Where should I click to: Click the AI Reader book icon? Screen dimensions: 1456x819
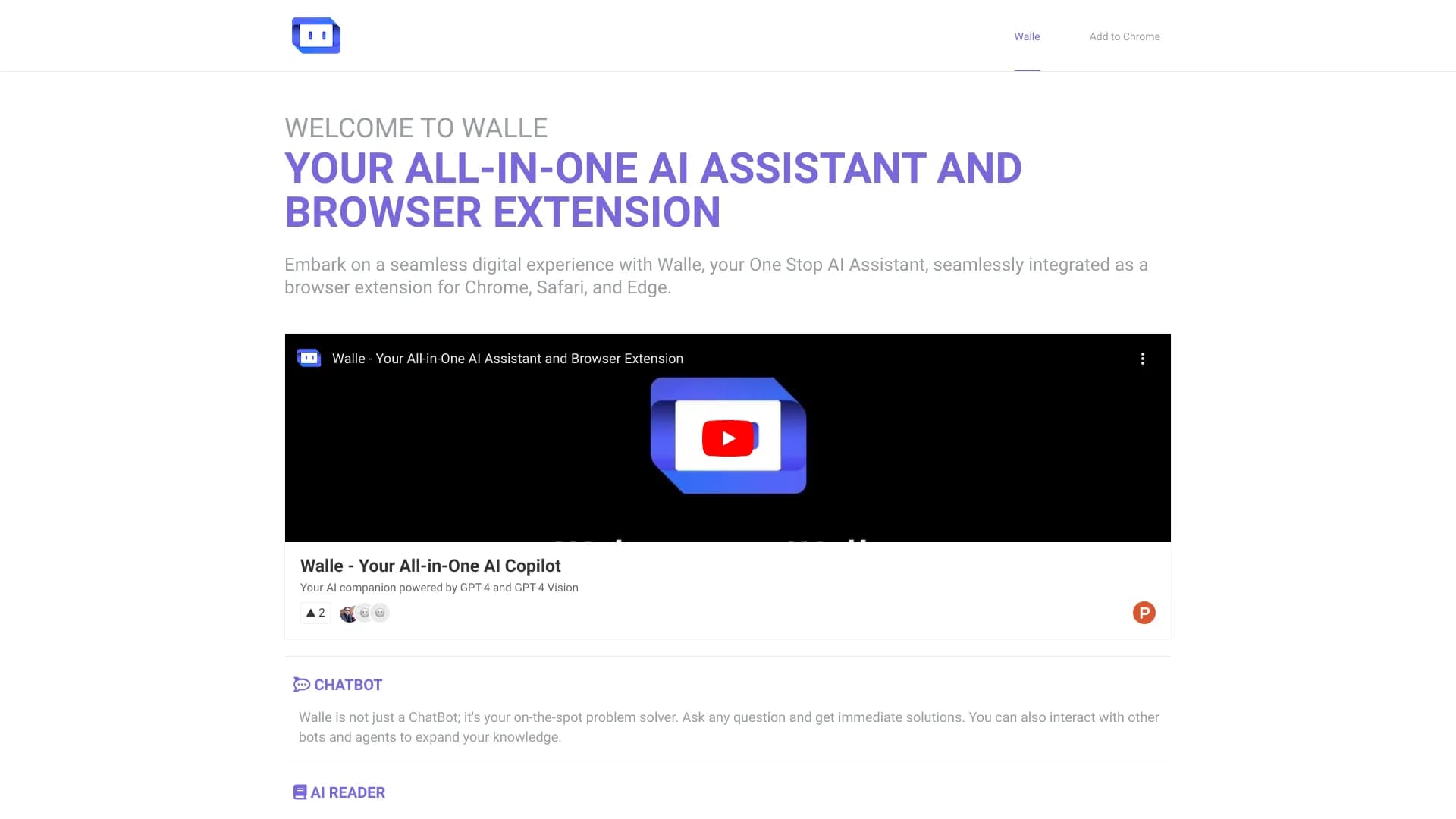click(300, 792)
